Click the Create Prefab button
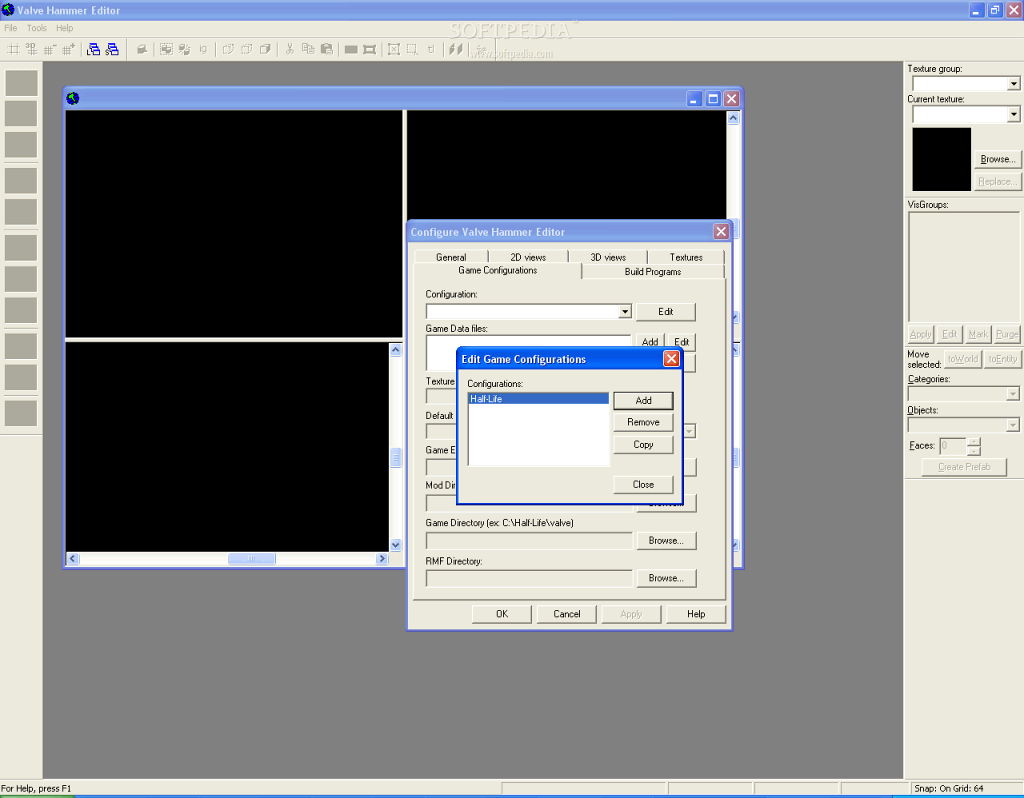The width and height of the screenshot is (1024, 798). point(964,467)
